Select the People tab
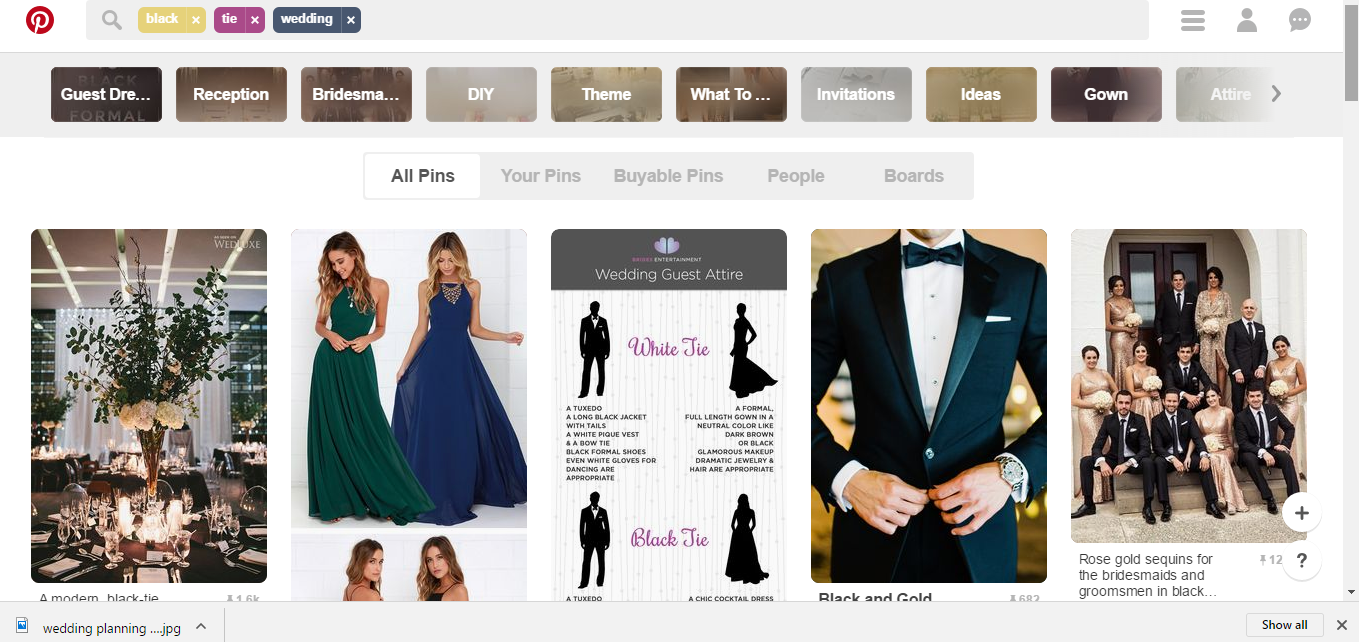Viewport: 1359px width, 642px height. click(795, 176)
